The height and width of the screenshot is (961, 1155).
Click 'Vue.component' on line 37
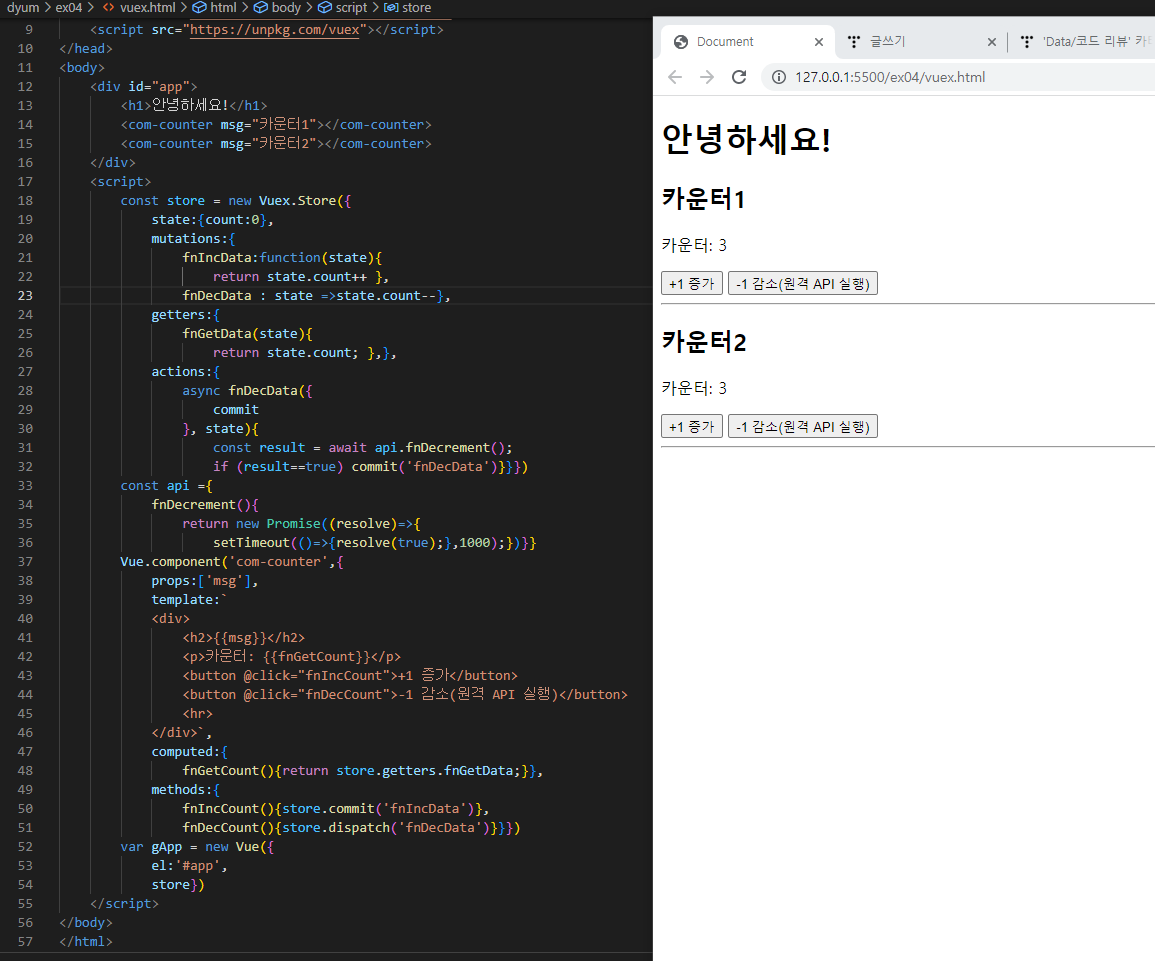pyautogui.click(x=170, y=562)
